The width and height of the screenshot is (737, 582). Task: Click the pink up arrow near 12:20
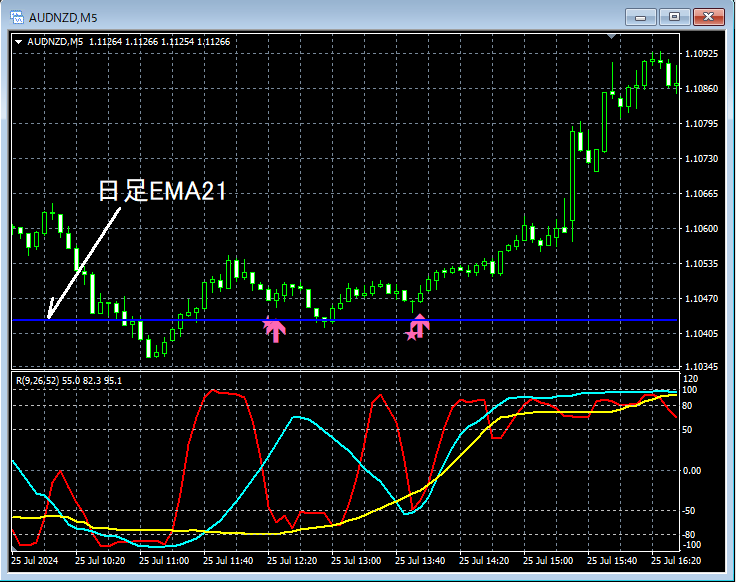point(275,331)
